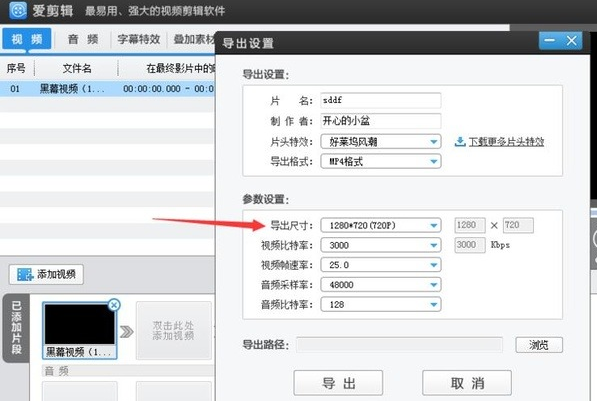The image size is (597, 401).
Task: Click the 片名 input field containing sddf
Action: tap(381, 101)
